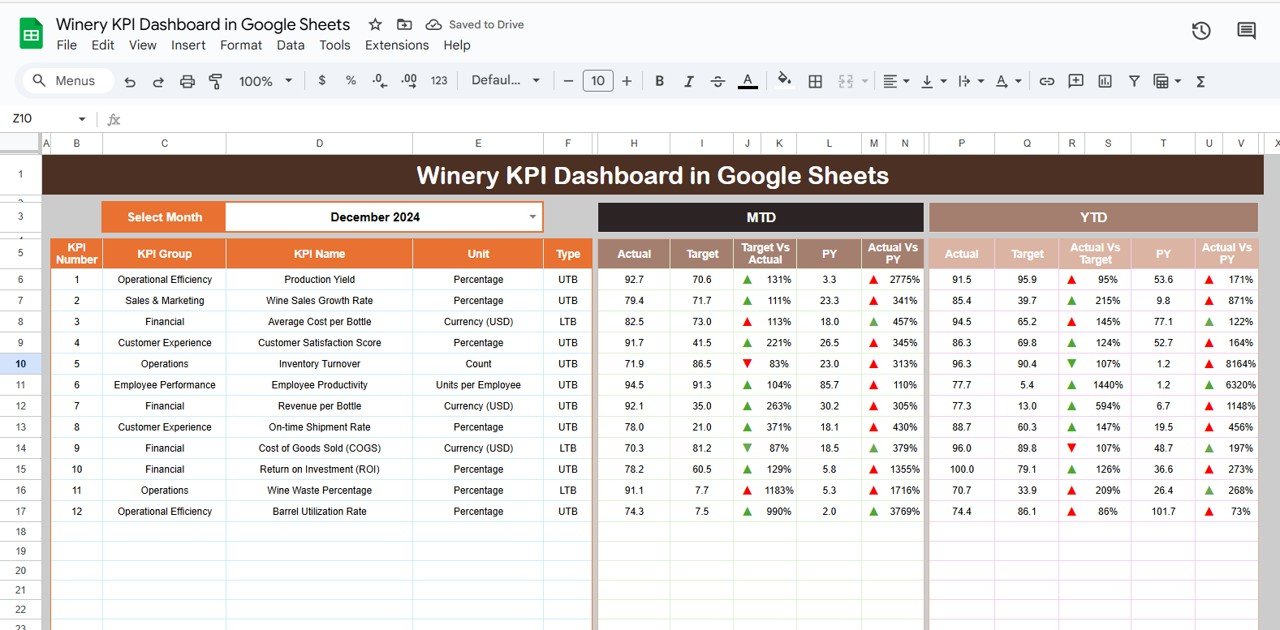1280x630 pixels.
Task: Expand the font family dropdown
Action: click(506, 81)
